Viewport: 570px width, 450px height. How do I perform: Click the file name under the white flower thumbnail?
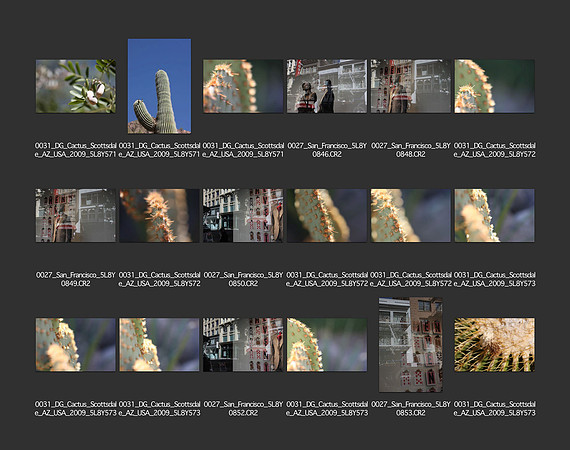click(76, 150)
